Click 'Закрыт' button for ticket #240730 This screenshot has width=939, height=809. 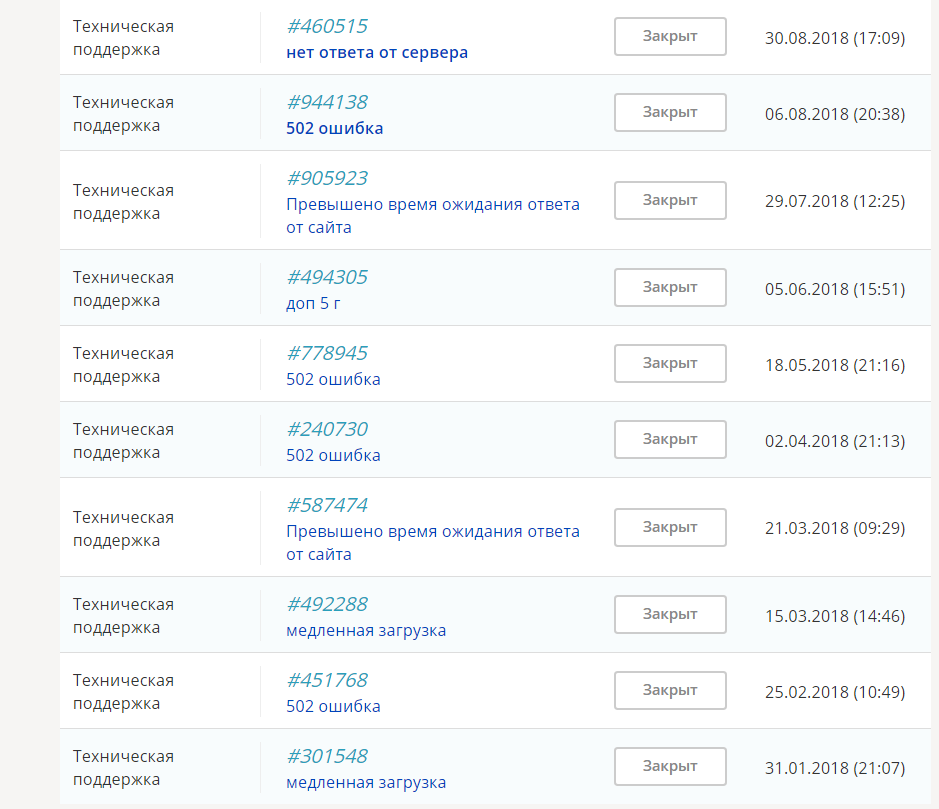click(670, 440)
